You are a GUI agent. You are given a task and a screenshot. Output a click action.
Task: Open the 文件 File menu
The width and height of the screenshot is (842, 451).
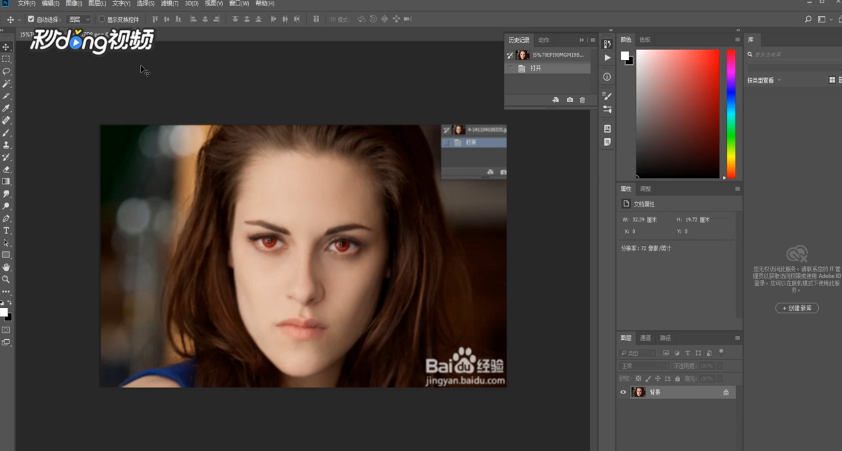(26, 3)
